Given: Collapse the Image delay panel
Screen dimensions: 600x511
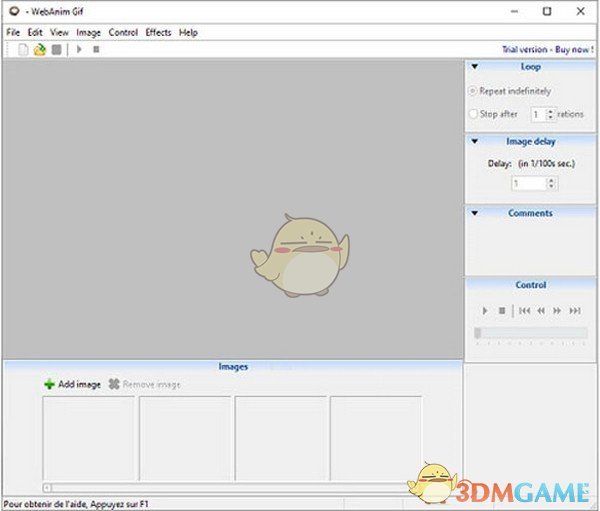Looking at the screenshot, I should click(x=474, y=141).
